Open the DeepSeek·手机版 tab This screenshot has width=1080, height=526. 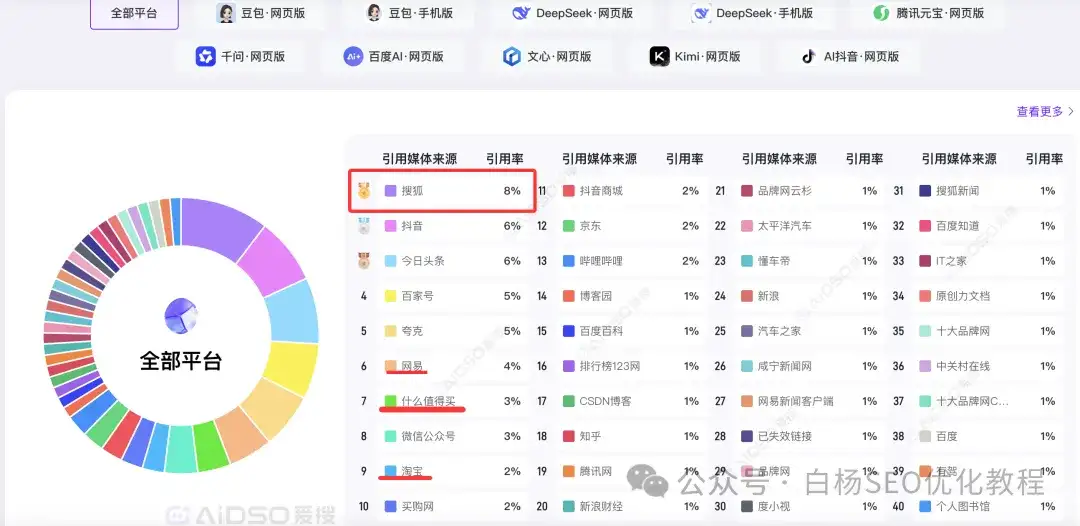point(752,13)
